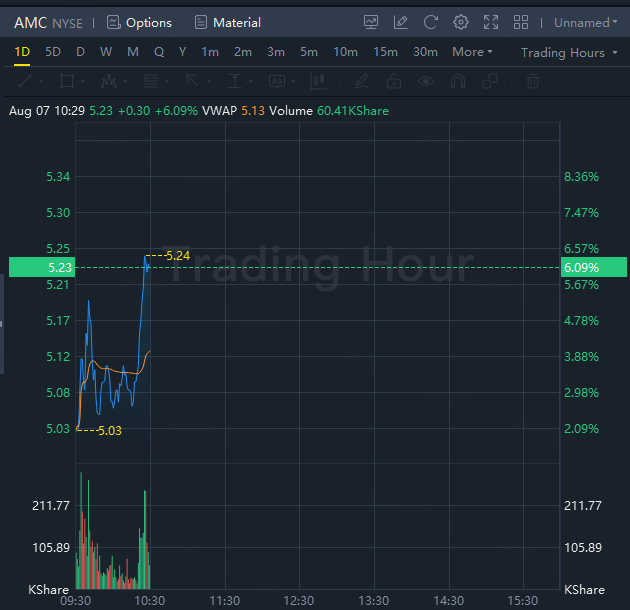Select the 15m interval tab
Viewport: 630px width, 610px height.
point(385,52)
